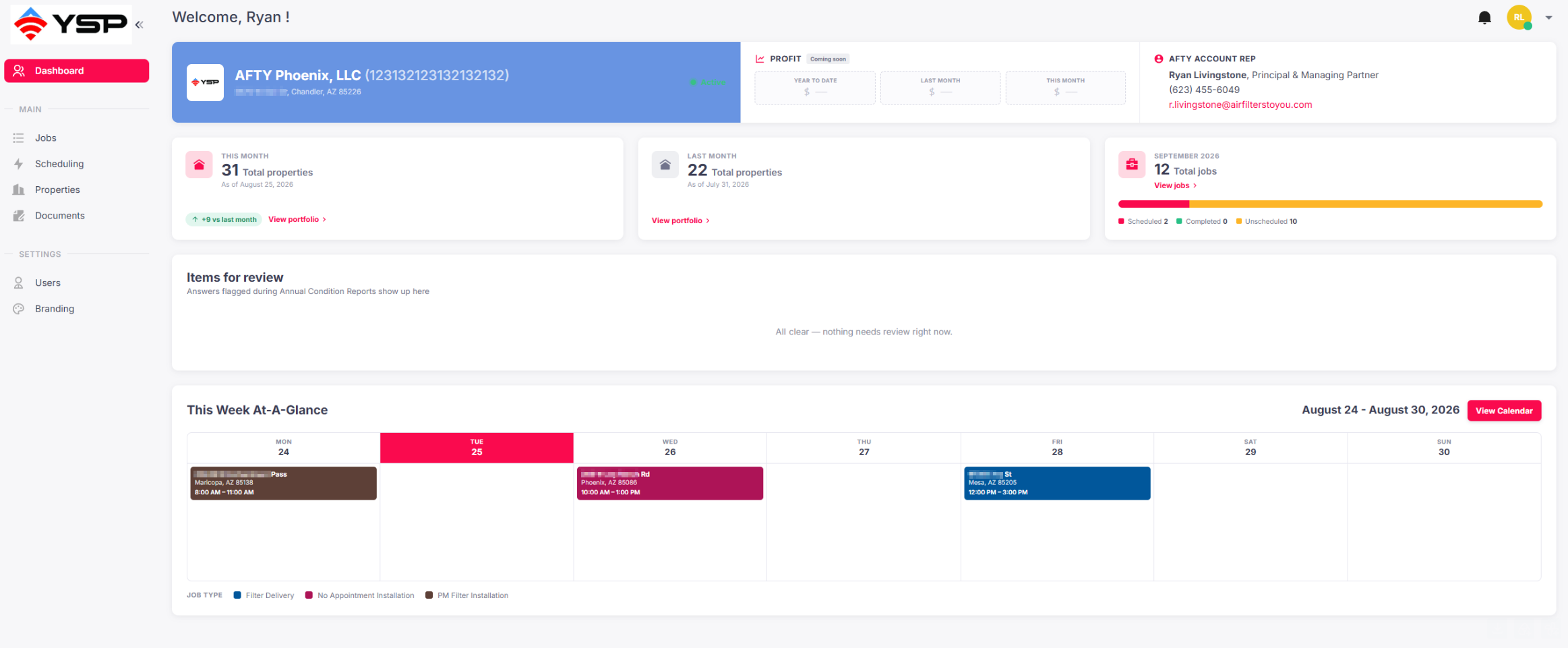Open Monday Maricopa 8:00 AM job
Viewport: 1568px width, 648px height.
pos(283,483)
